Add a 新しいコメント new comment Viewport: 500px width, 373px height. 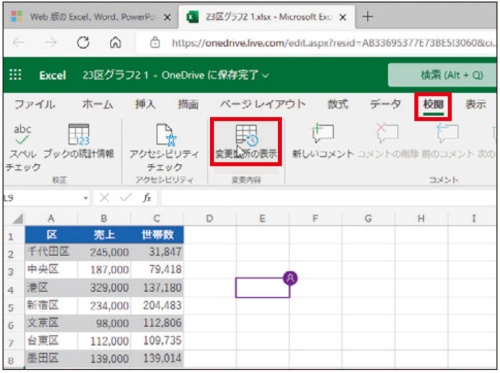click(x=323, y=141)
